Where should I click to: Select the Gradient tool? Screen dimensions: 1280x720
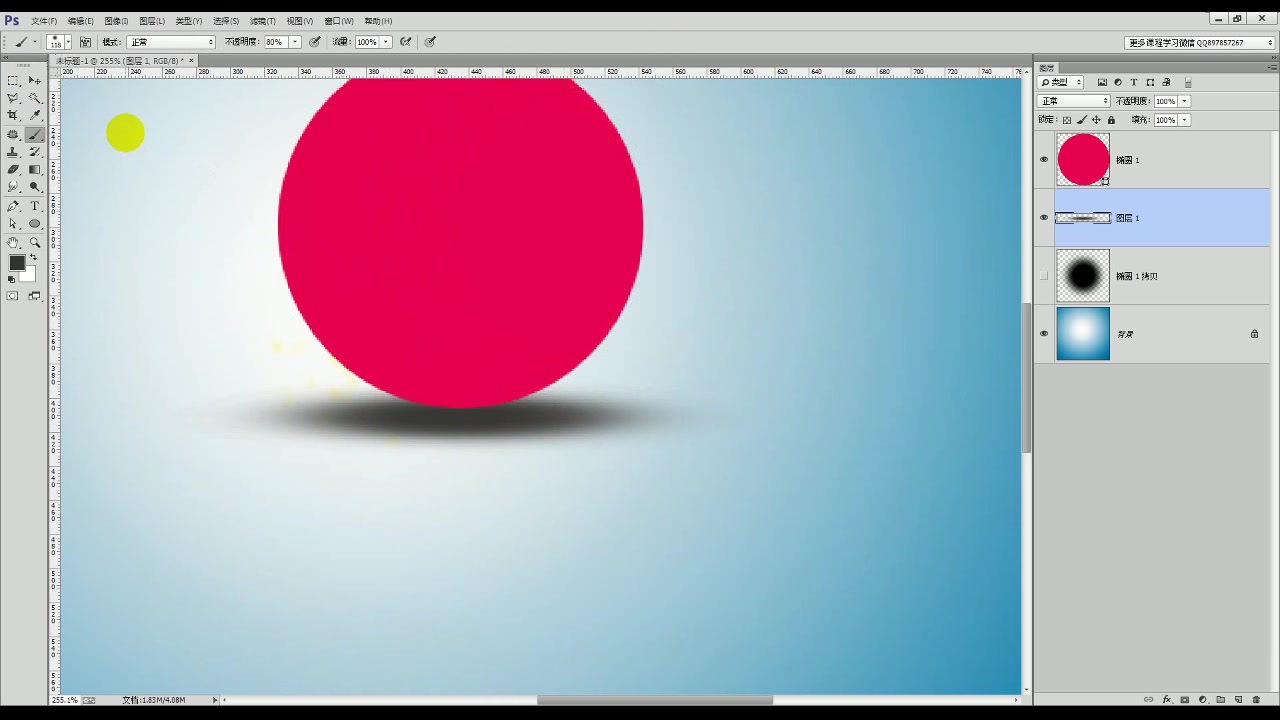34,169
